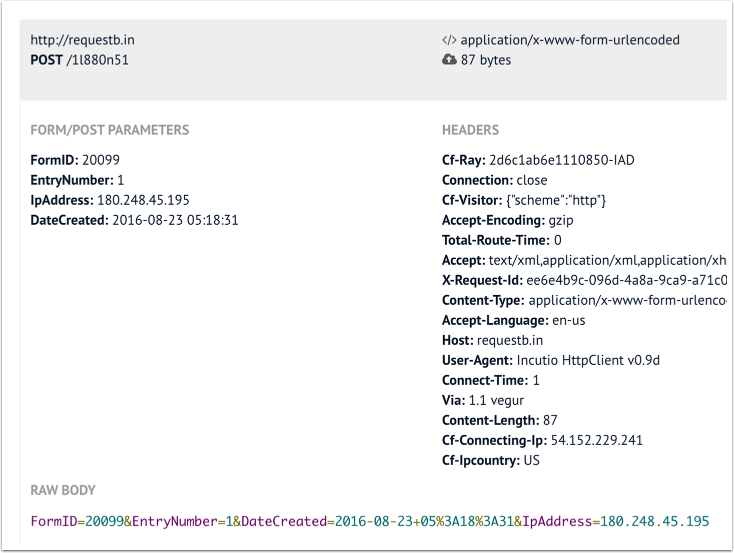
Task: Select the POST /1l880n51 request path
Action: (x=80, y=60)
